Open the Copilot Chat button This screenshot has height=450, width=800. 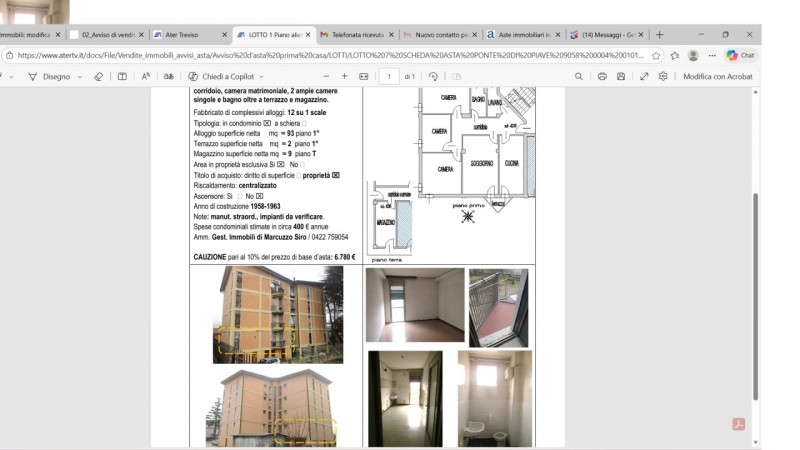click(x=740, y=55)
